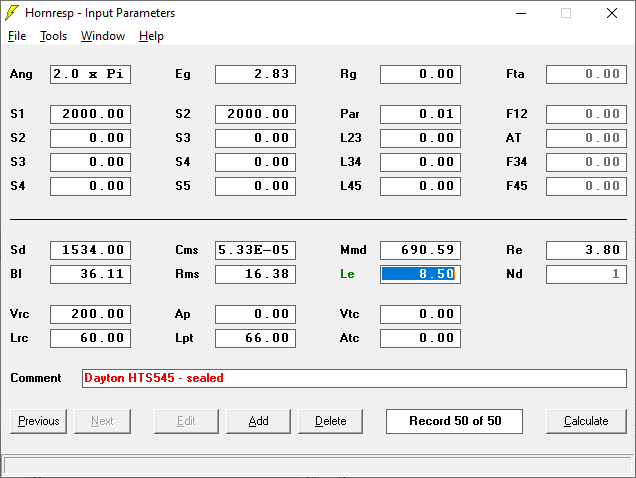Select the Lrc field with 60.00
Image resolution: width=636 pixels, height=478 pixels.
point(90,338)
